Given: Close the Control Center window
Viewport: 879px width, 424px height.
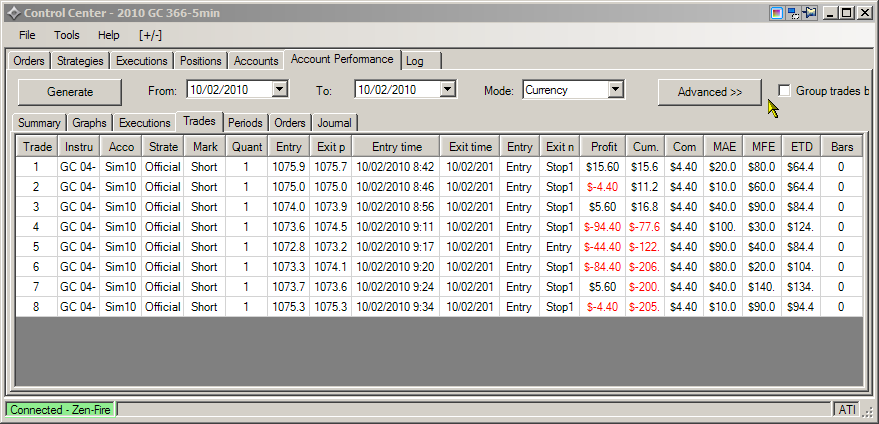Looking at the screenshot, I should (864, 12).
